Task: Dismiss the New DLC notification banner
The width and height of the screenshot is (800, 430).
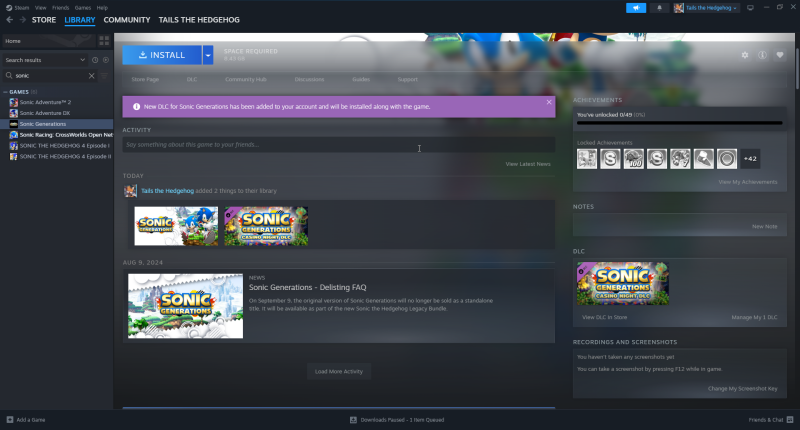Action: coord(549,102)
